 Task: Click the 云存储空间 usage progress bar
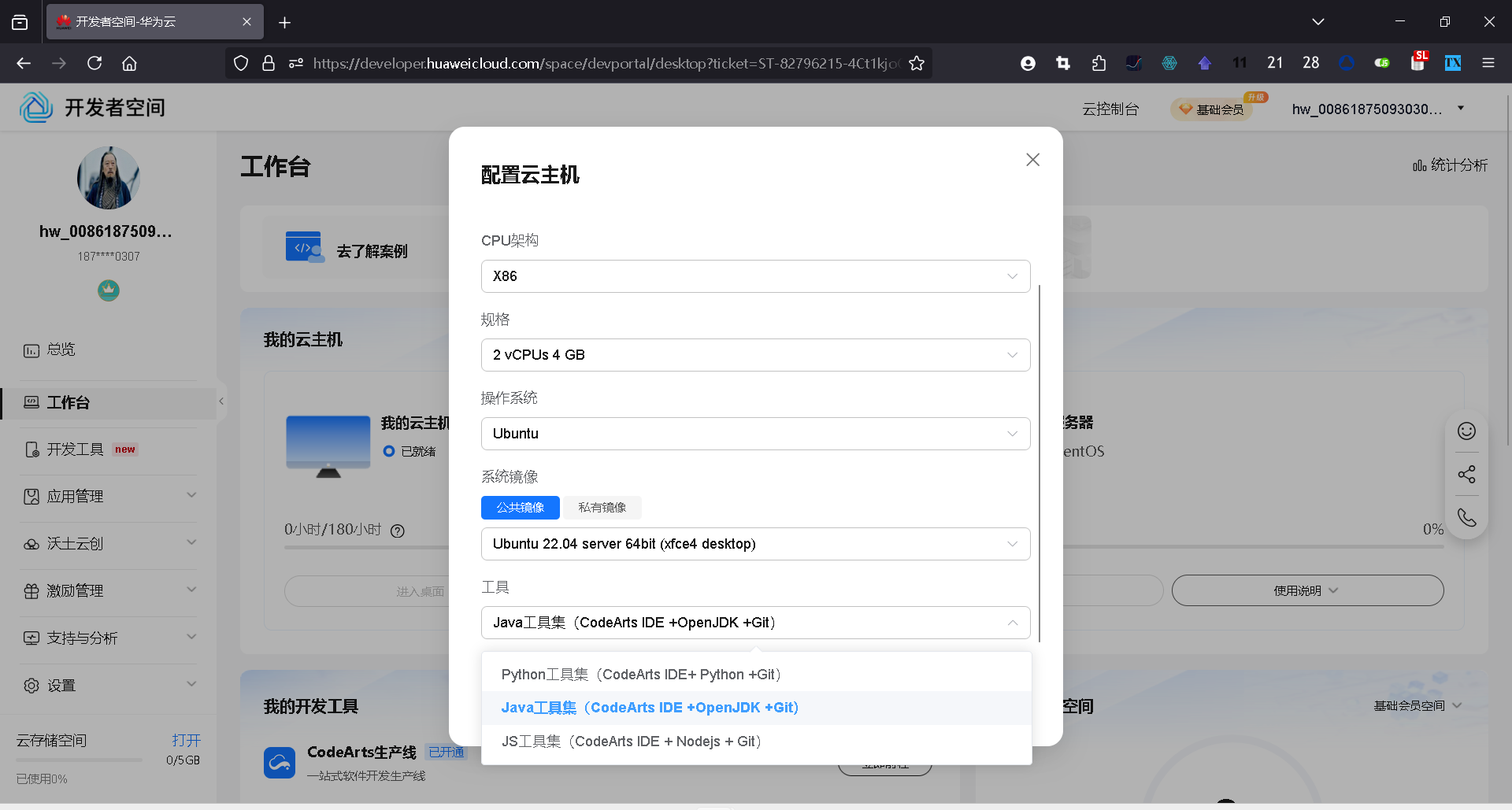pos(79,760)
